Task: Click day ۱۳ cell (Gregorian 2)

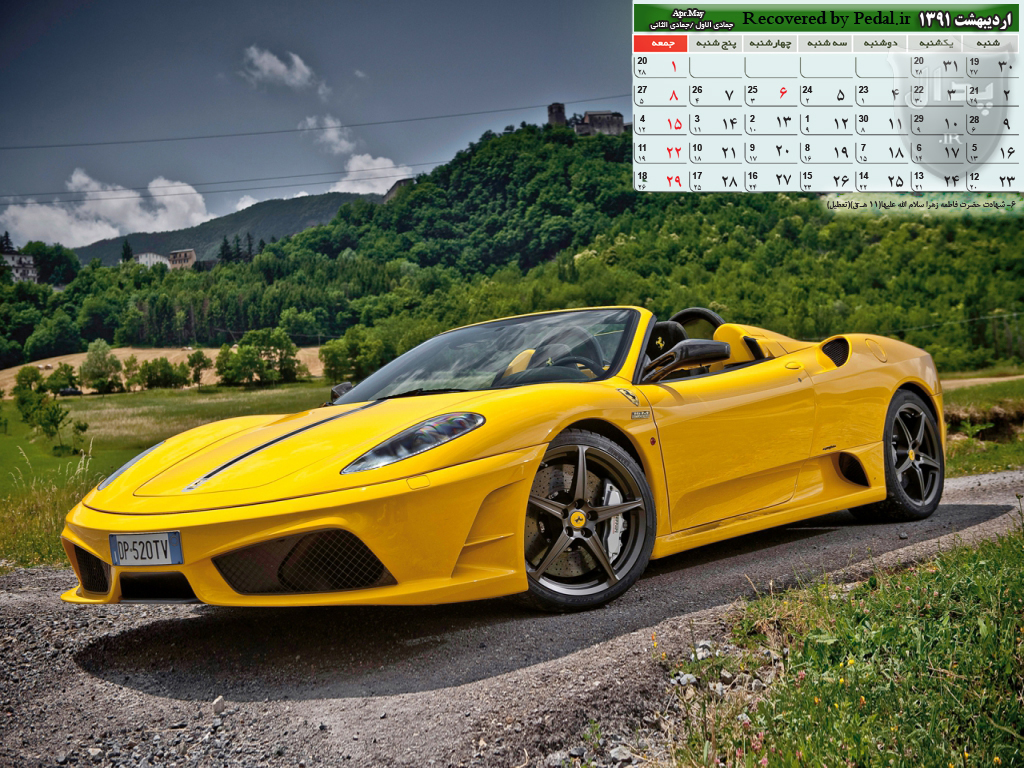Action: (x=771, y=123)
